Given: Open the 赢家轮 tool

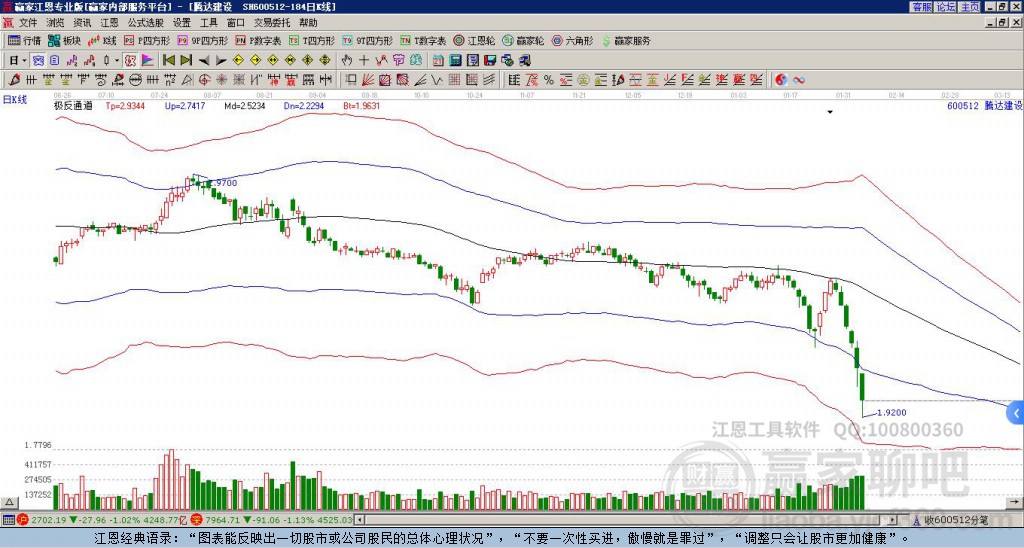Looking at the screenshot, I should tap(523, 40).
